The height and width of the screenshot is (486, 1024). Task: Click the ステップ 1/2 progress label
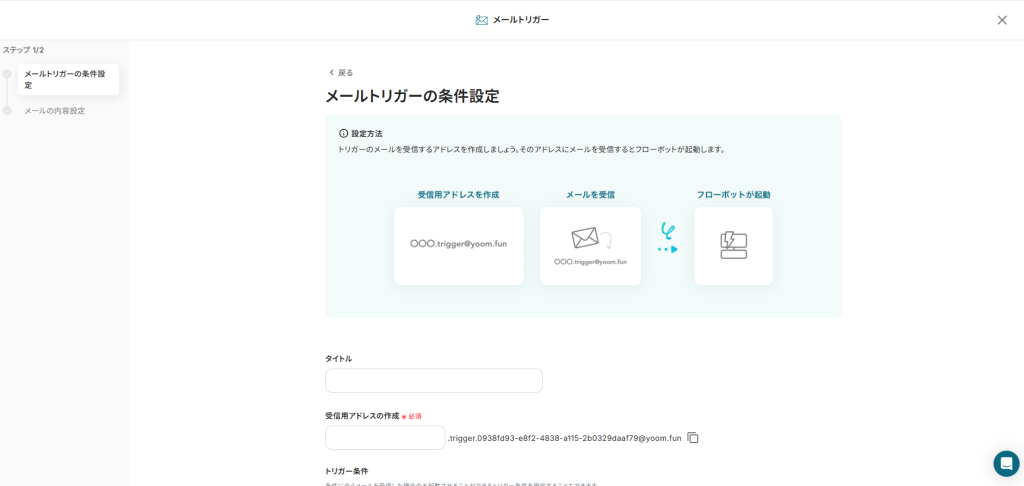point(23,50)
